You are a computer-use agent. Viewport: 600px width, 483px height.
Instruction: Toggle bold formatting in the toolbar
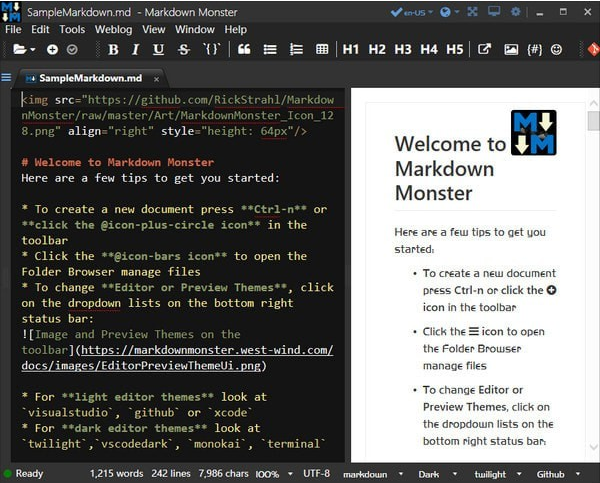[112, 49]
